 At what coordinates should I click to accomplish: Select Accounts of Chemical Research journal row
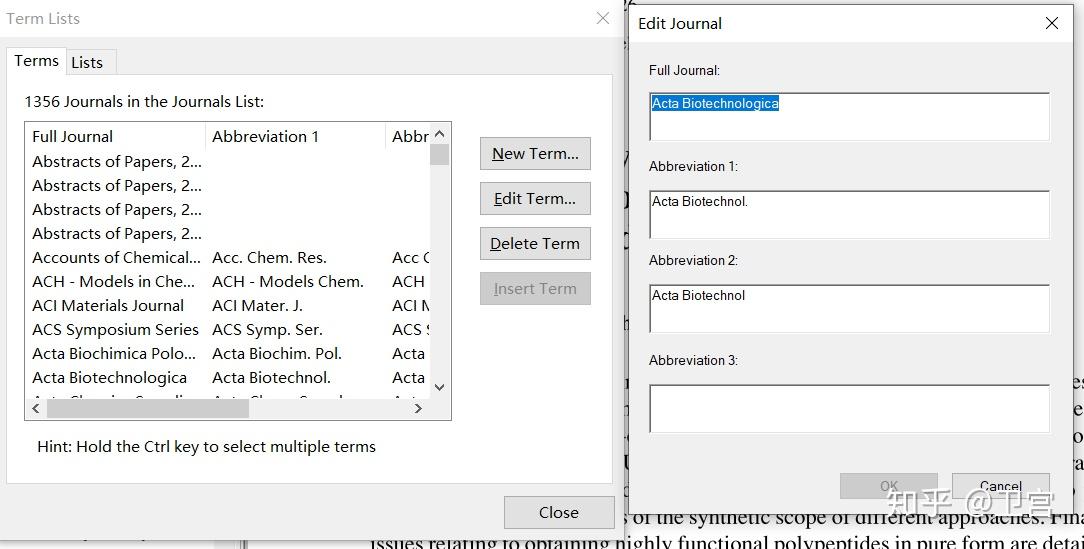pyautogui.click(x=116, y=258)
